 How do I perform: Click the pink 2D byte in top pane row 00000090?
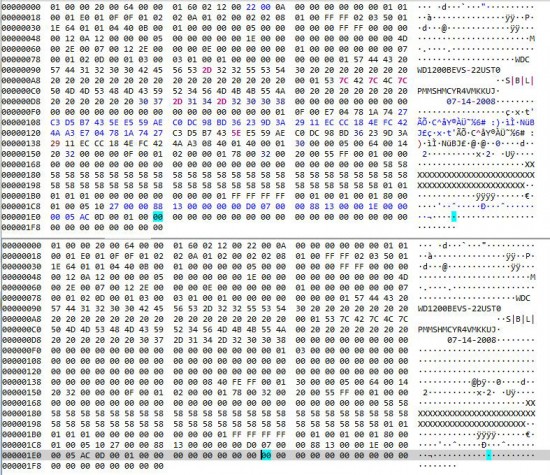click(x=207, y=70)
